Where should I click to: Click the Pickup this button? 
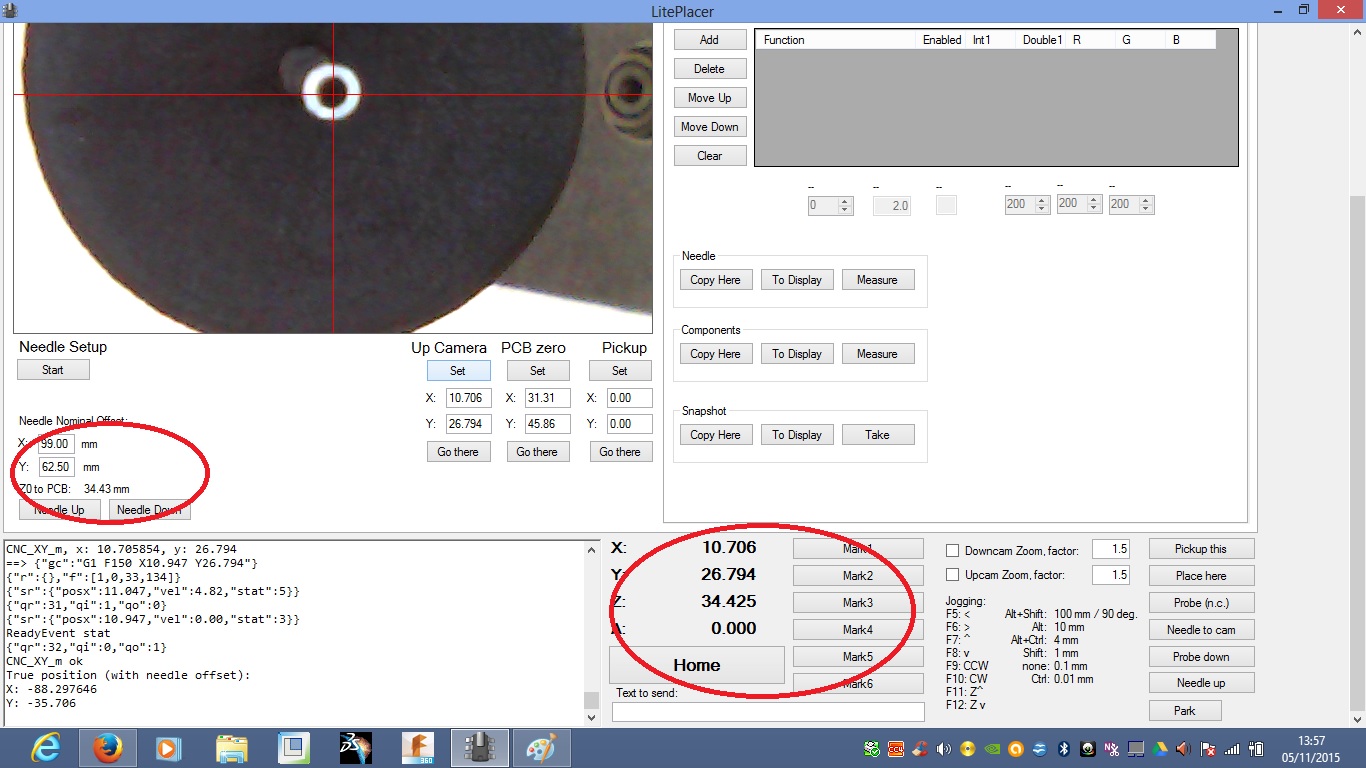click(1201, 549)
